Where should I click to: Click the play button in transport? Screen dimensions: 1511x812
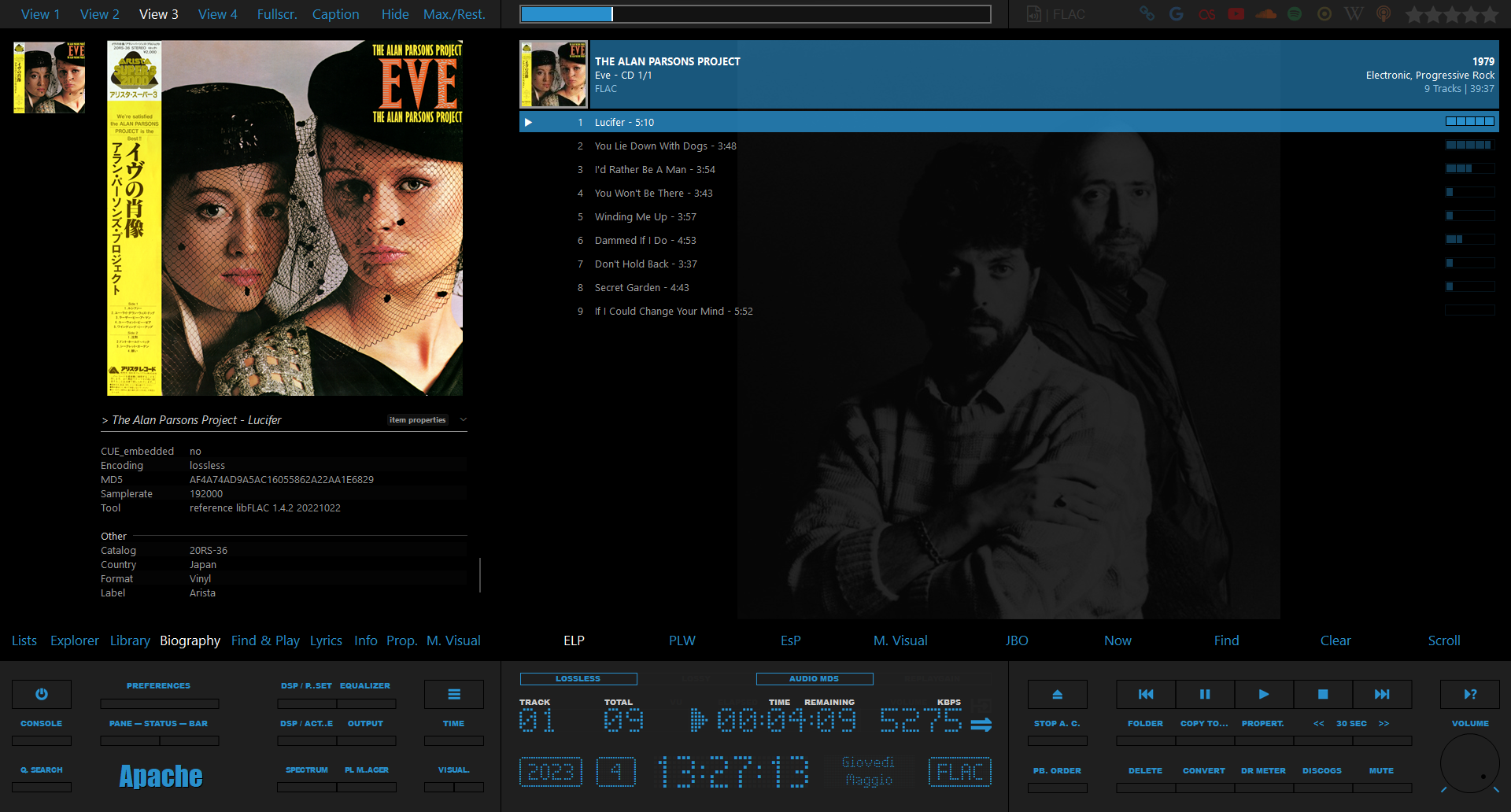(1264, 694)
